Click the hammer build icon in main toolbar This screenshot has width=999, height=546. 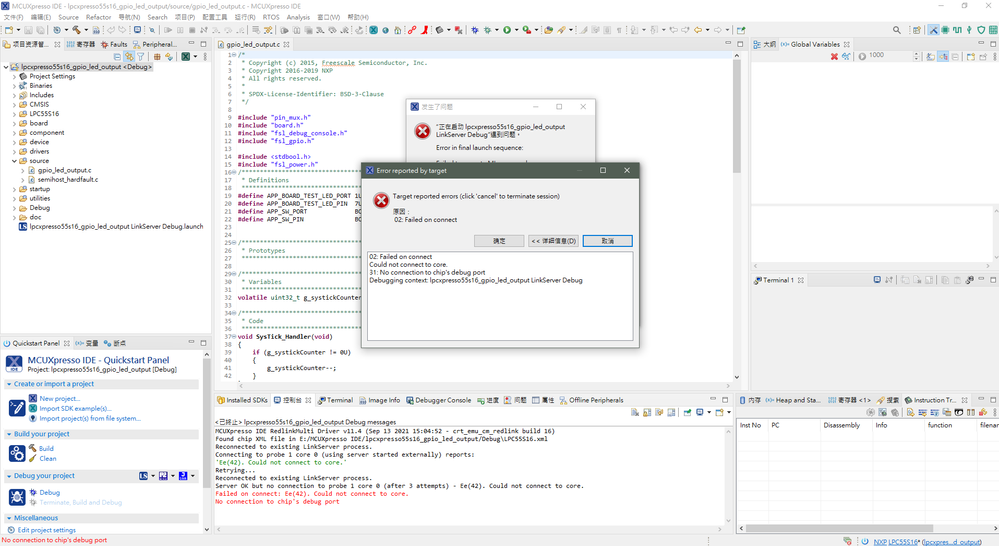tap(76, 30)
